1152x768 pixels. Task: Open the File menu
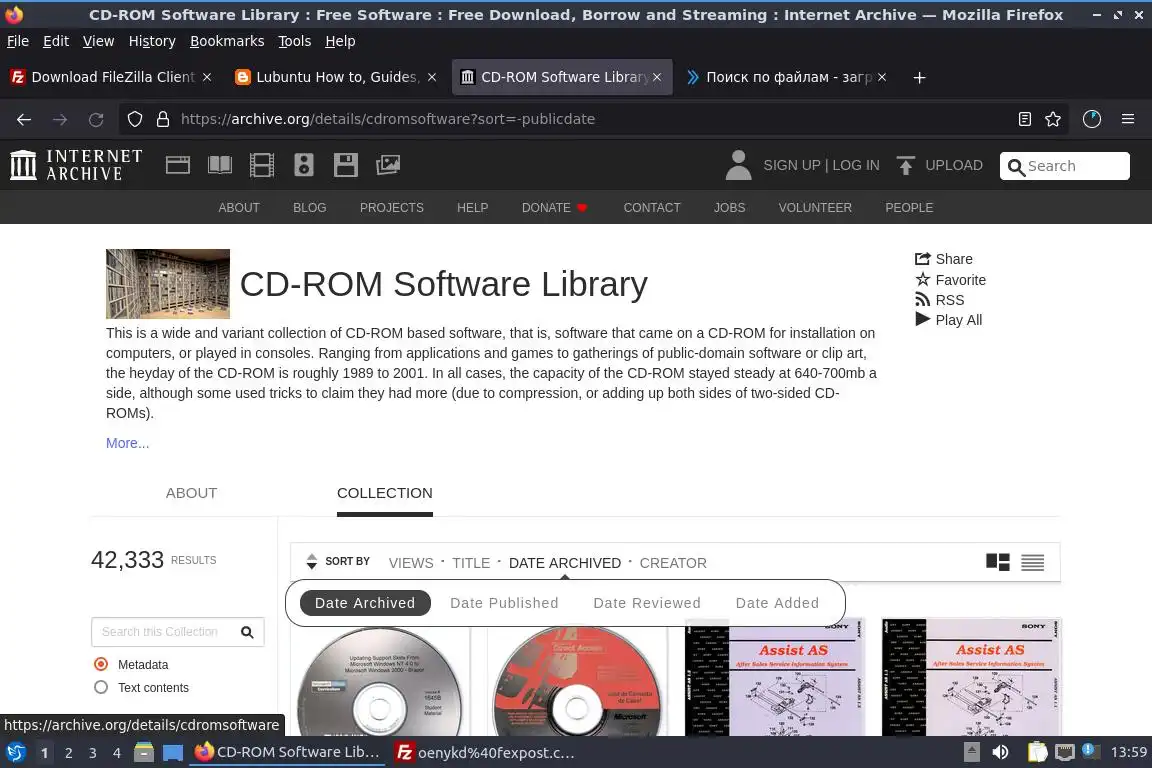coord(18,41)
